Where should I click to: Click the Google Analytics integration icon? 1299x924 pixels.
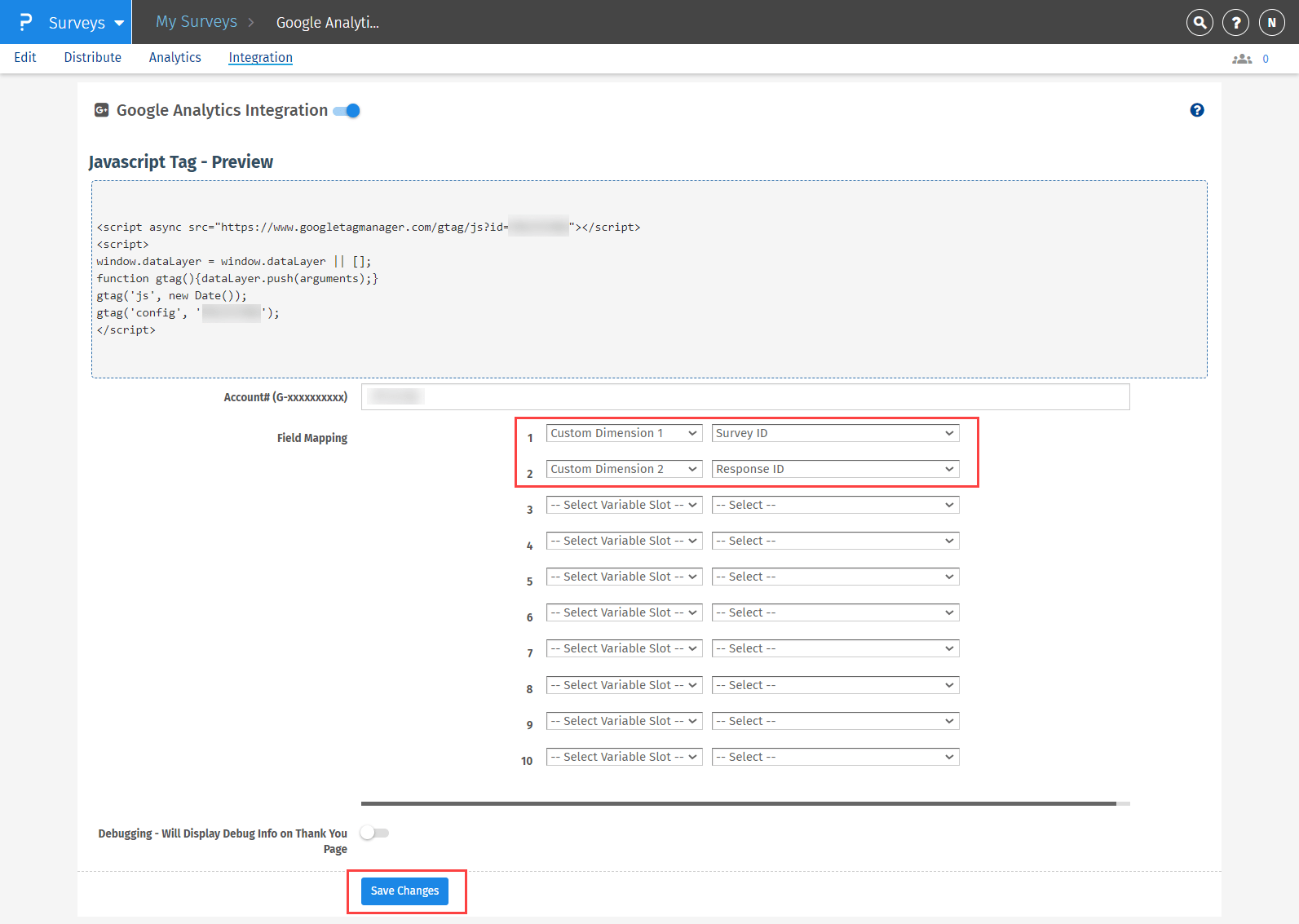point(102,110)
